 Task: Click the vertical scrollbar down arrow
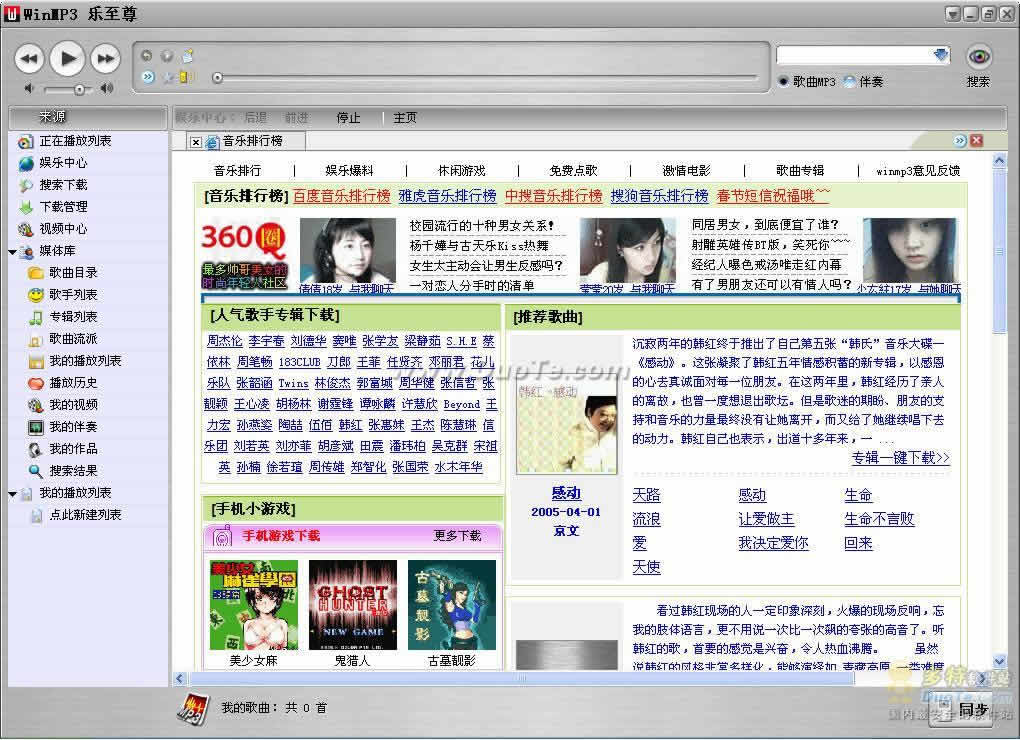click(x=1000, y=661)
